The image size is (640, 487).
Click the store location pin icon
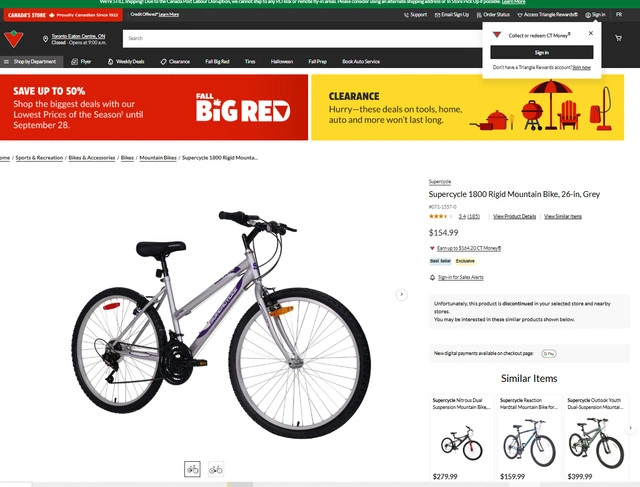pyautogui.click(x=45, y=39)
